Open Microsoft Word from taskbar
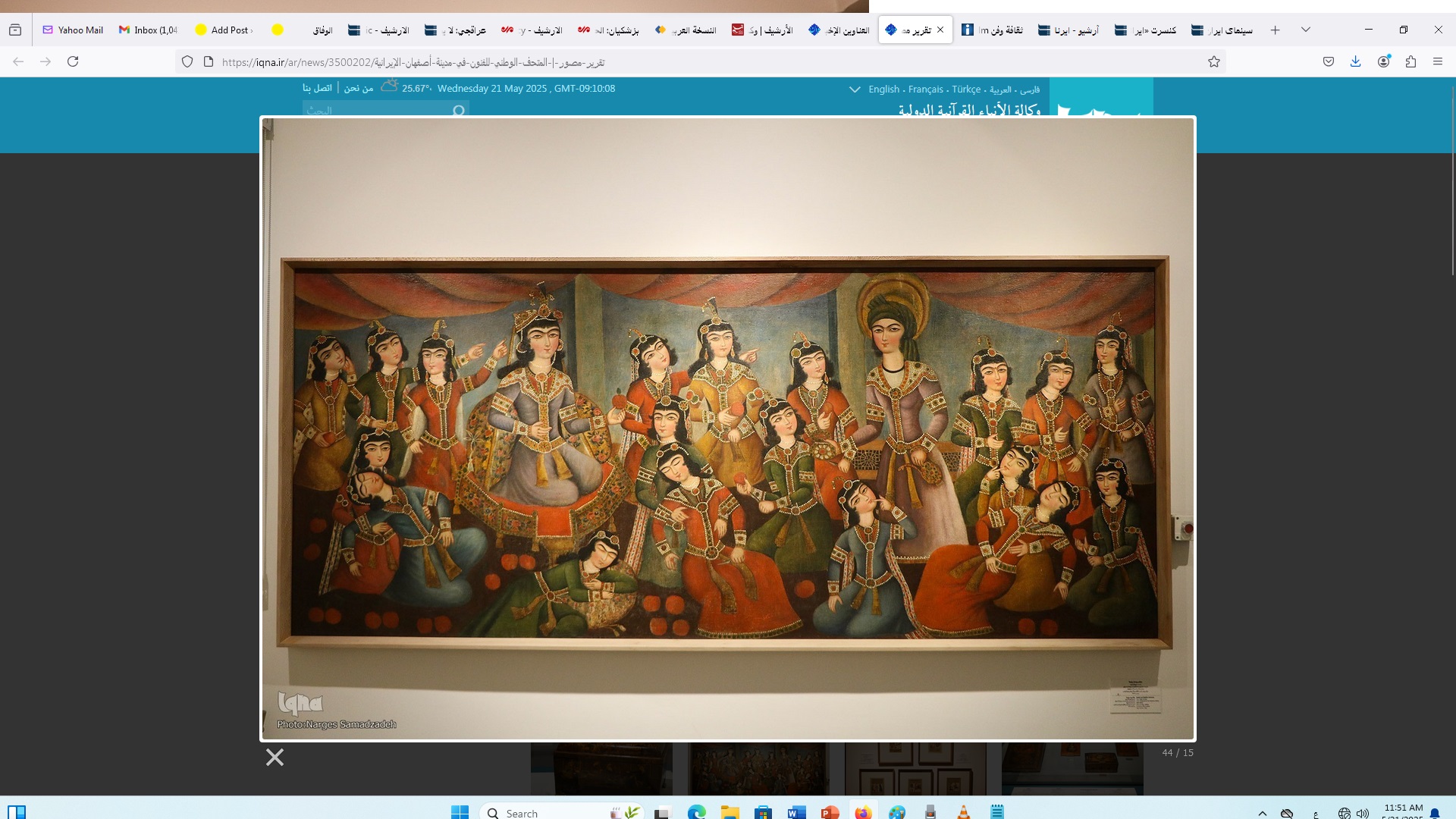 [x=796, y=812]
